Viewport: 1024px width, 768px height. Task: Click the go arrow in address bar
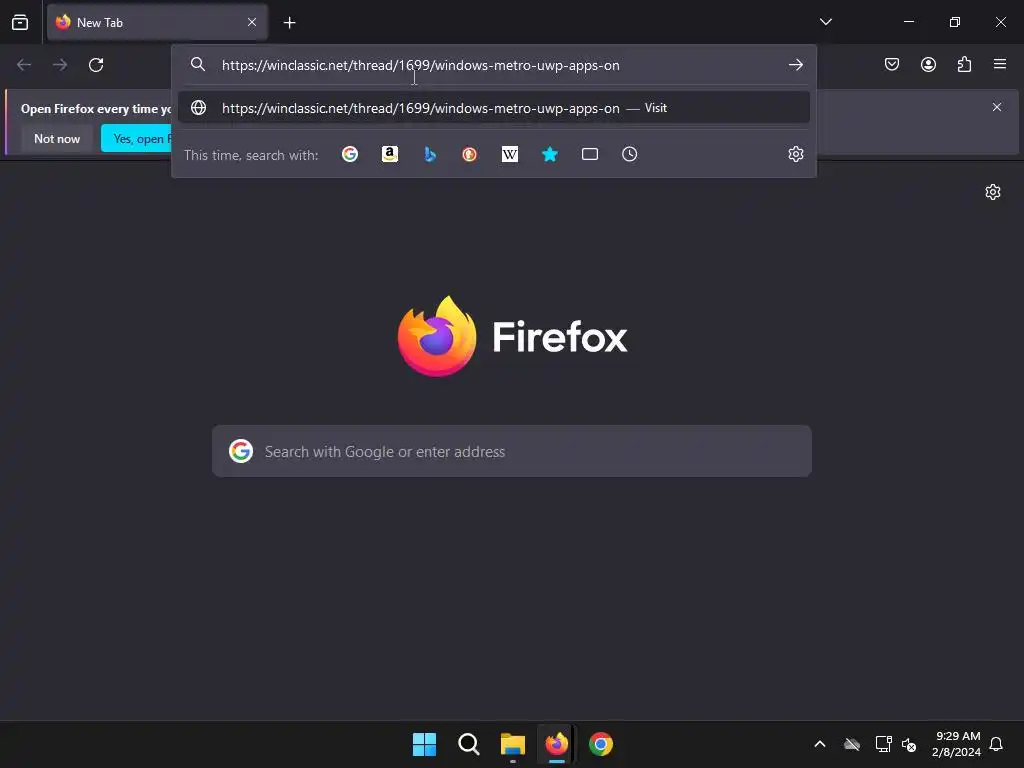795,65
